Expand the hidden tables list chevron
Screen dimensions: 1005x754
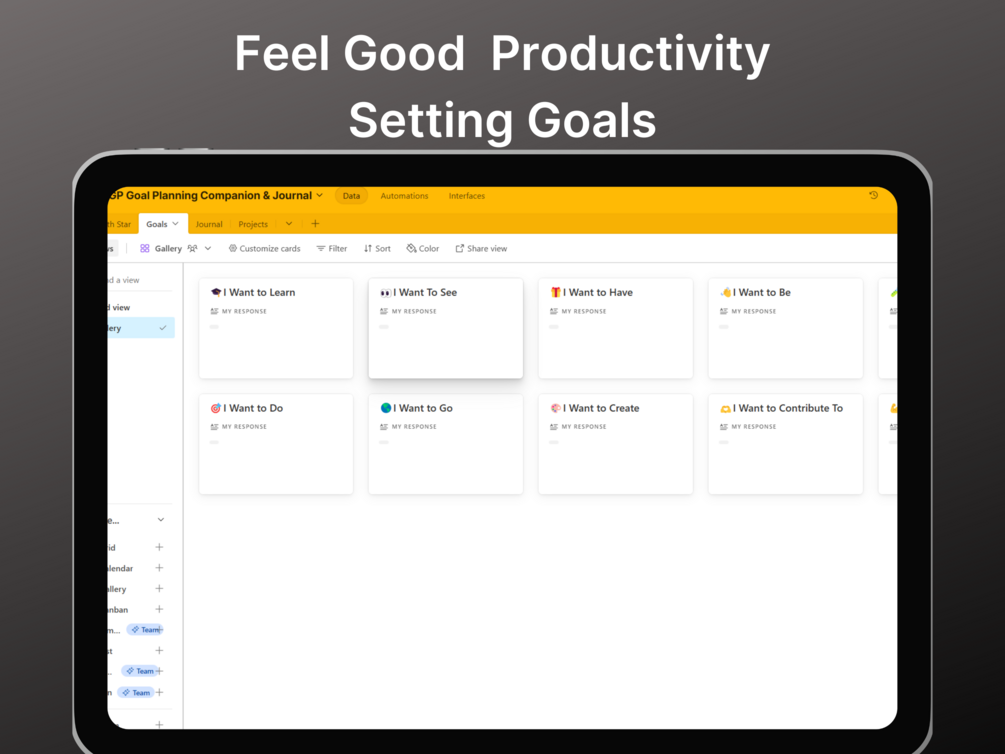289,224
